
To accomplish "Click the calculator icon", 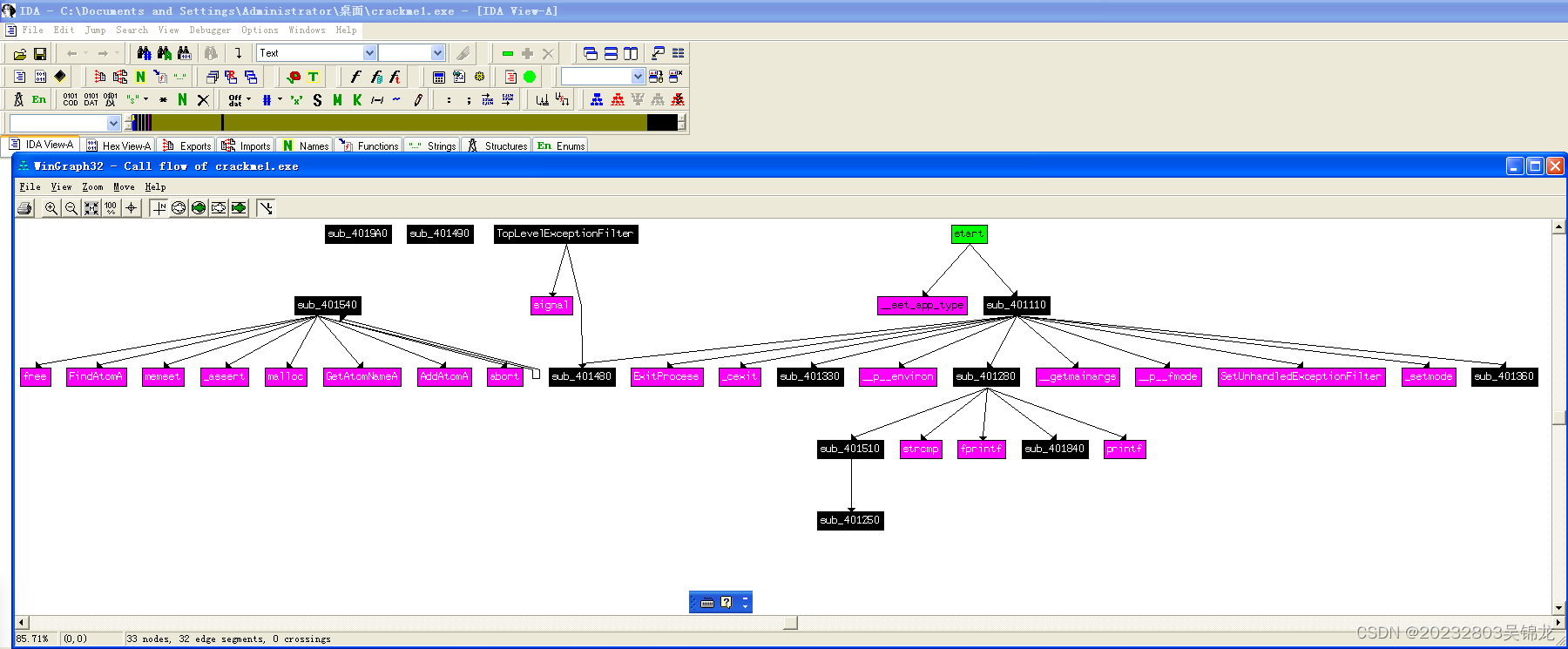I will 439,77.
